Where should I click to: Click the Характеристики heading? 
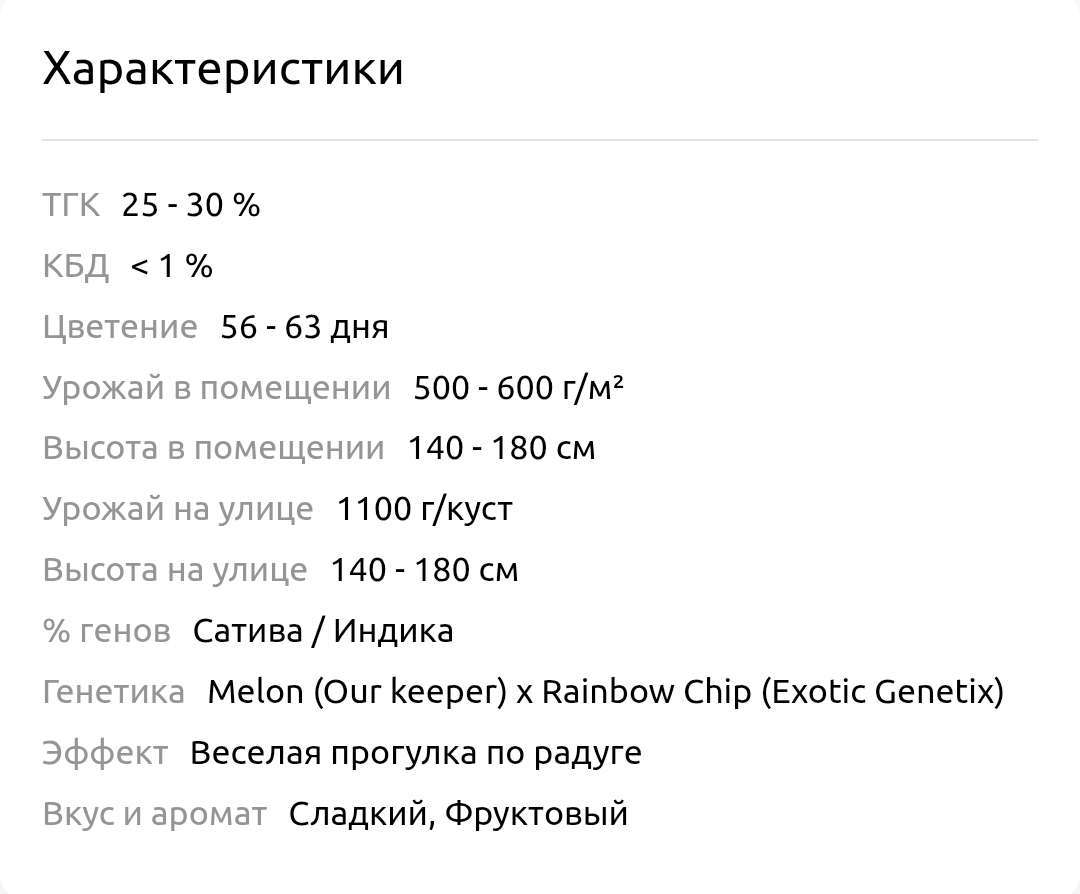(x=222, y=69)
